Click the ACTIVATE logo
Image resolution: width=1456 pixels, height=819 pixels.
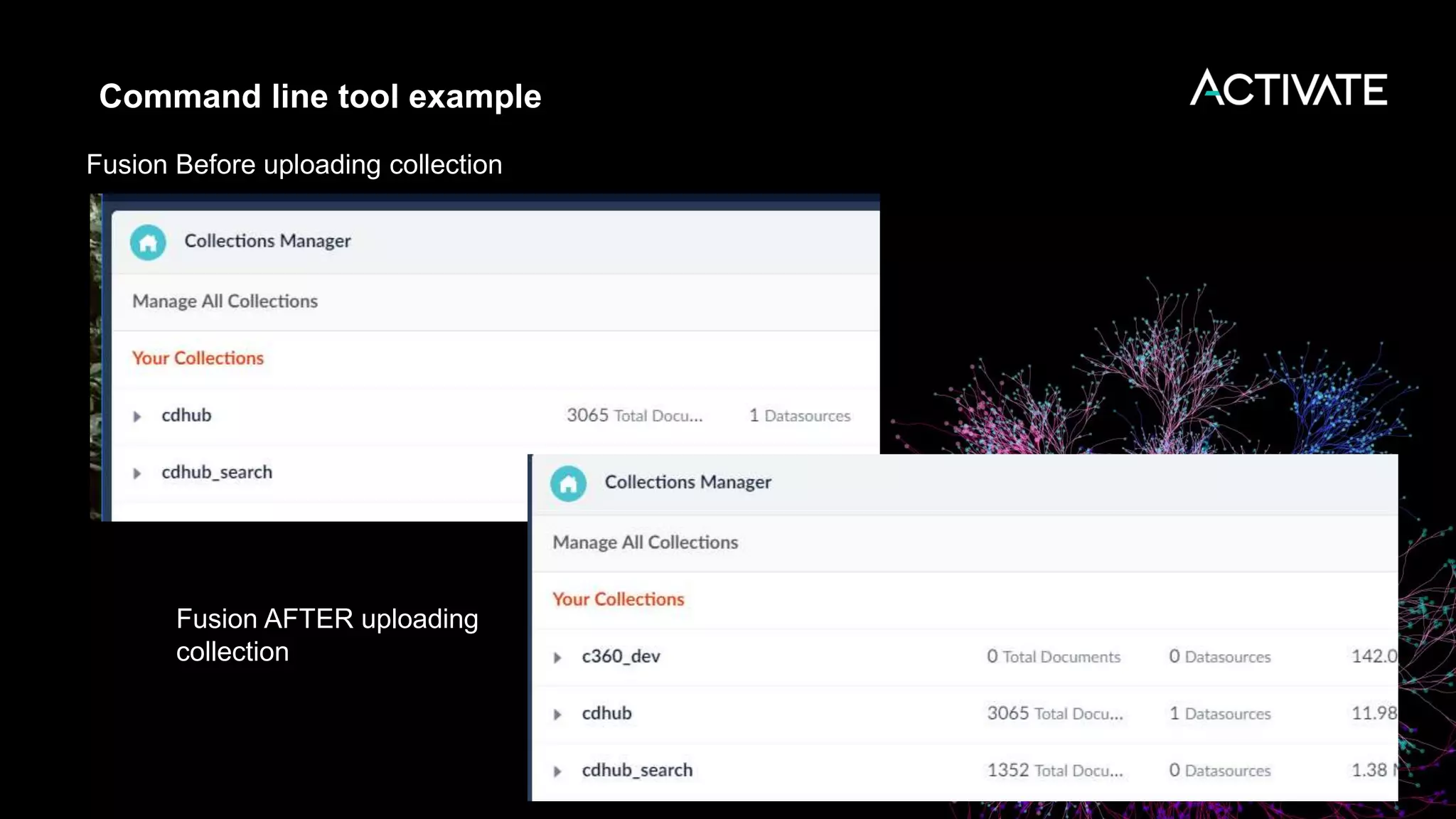(x=1288, y=87)
